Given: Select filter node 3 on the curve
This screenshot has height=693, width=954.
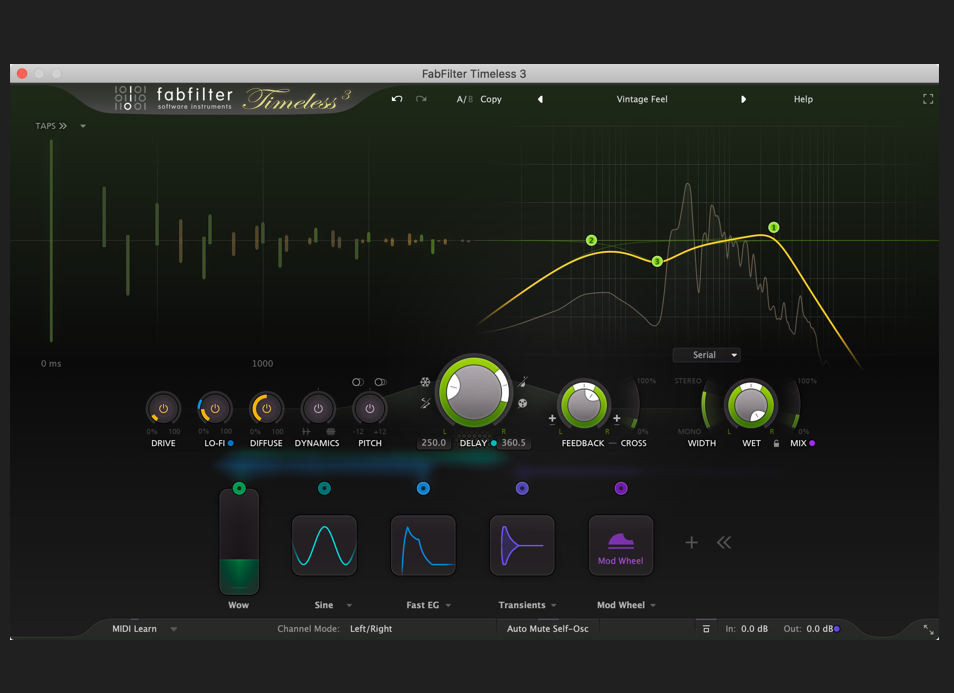Looking at the screenshot, I should [657, 262].
